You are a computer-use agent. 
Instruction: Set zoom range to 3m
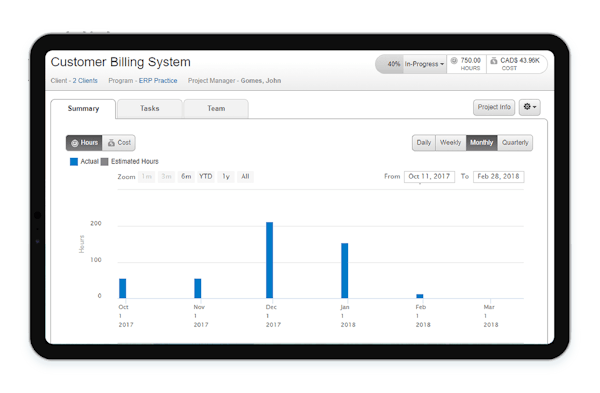click(166, 177)
